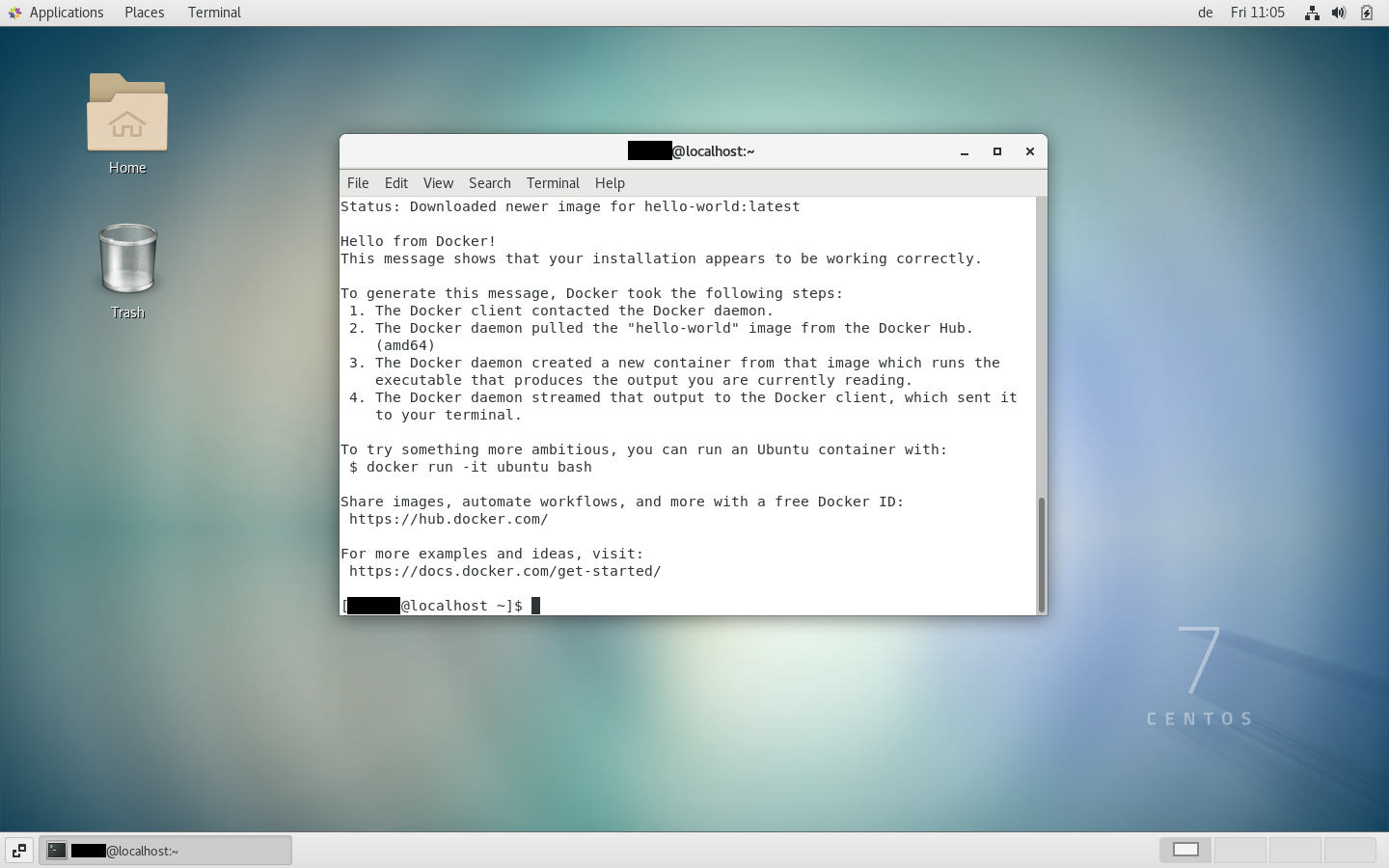Open the Places menu
This screenshot has width=1389, height=868.
coord(145,13)
